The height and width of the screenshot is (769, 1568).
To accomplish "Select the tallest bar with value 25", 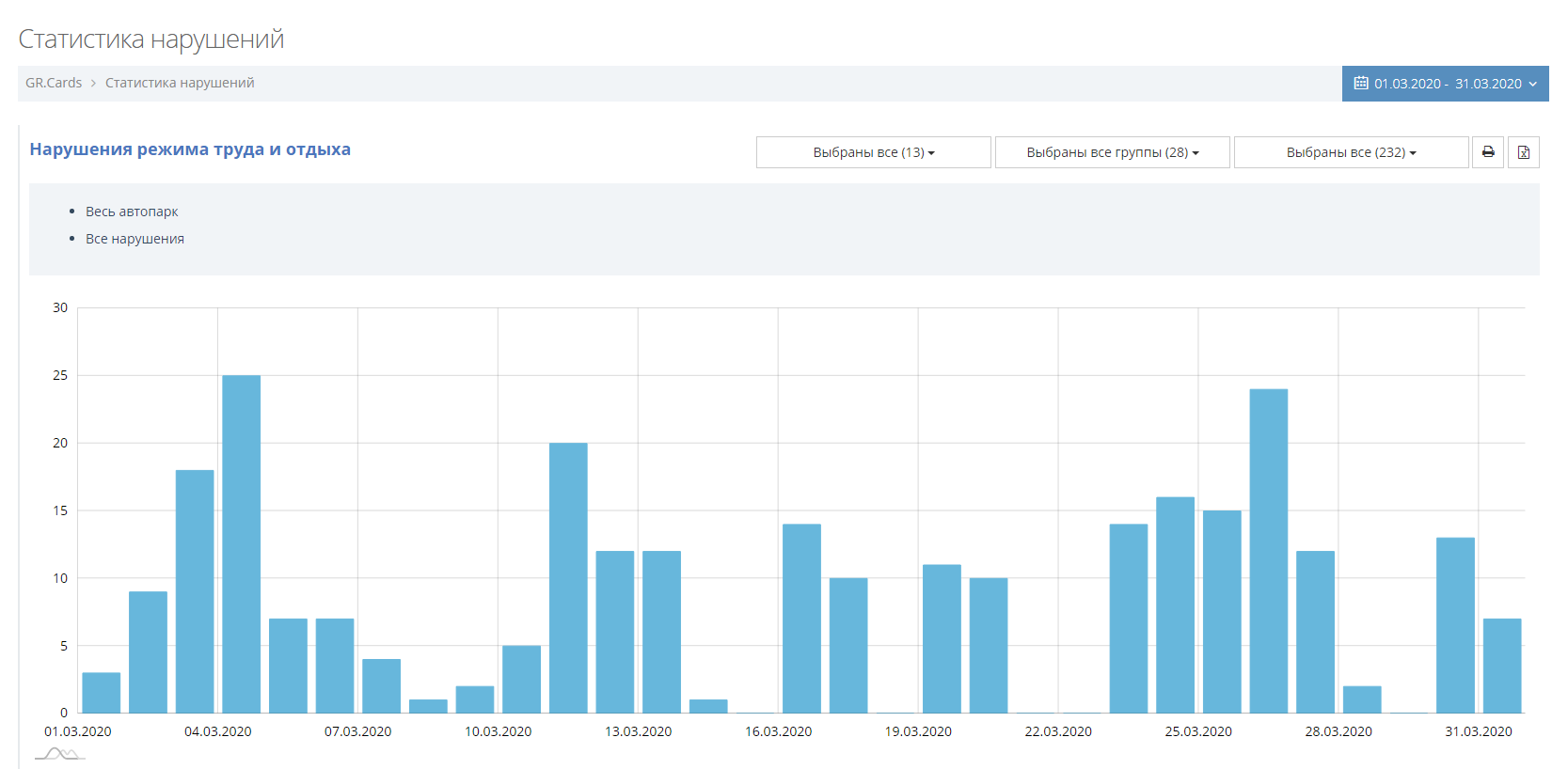I will click(x=242, y=543).
